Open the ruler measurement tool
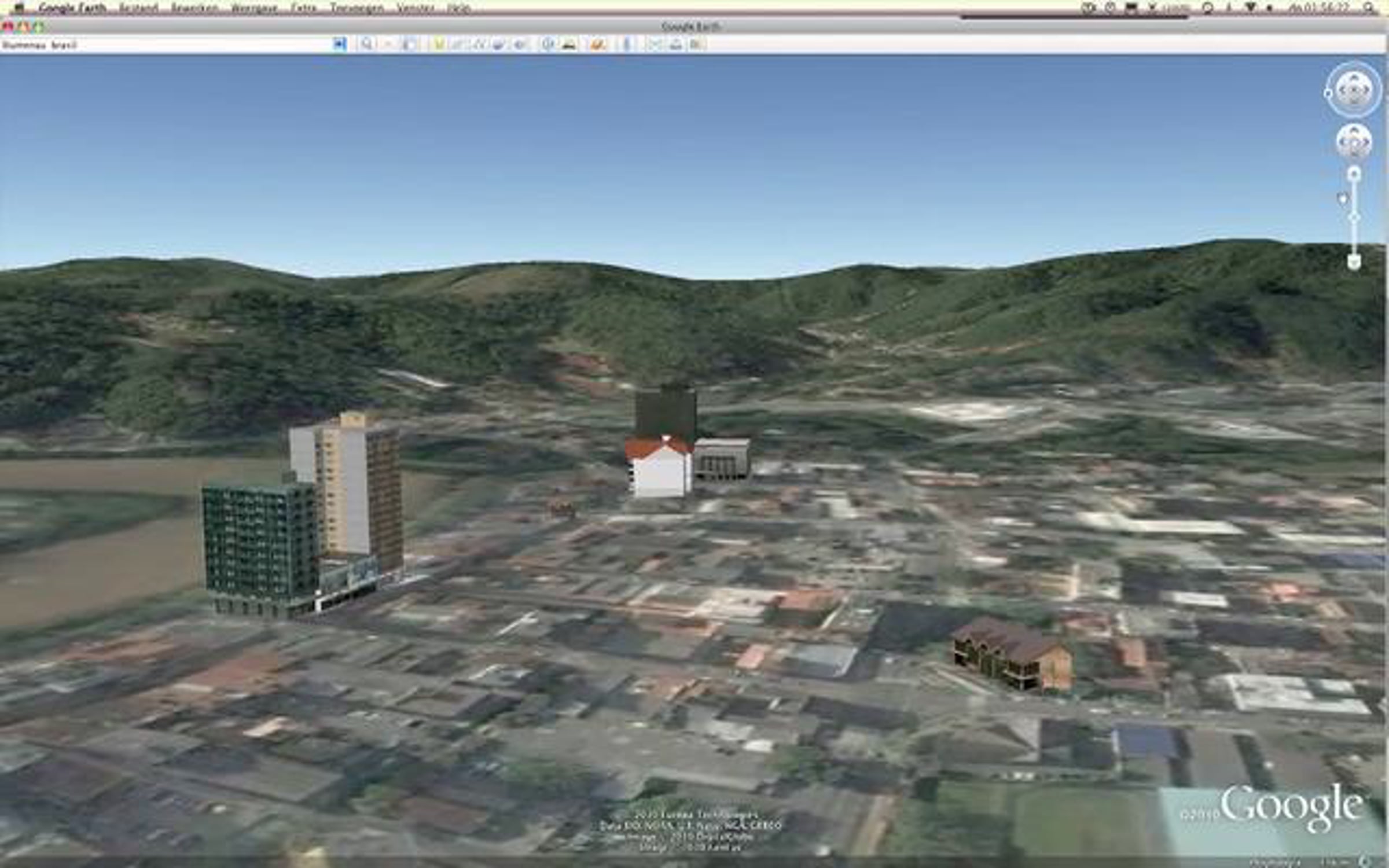 pyautogui.click(x=626, y=45)
